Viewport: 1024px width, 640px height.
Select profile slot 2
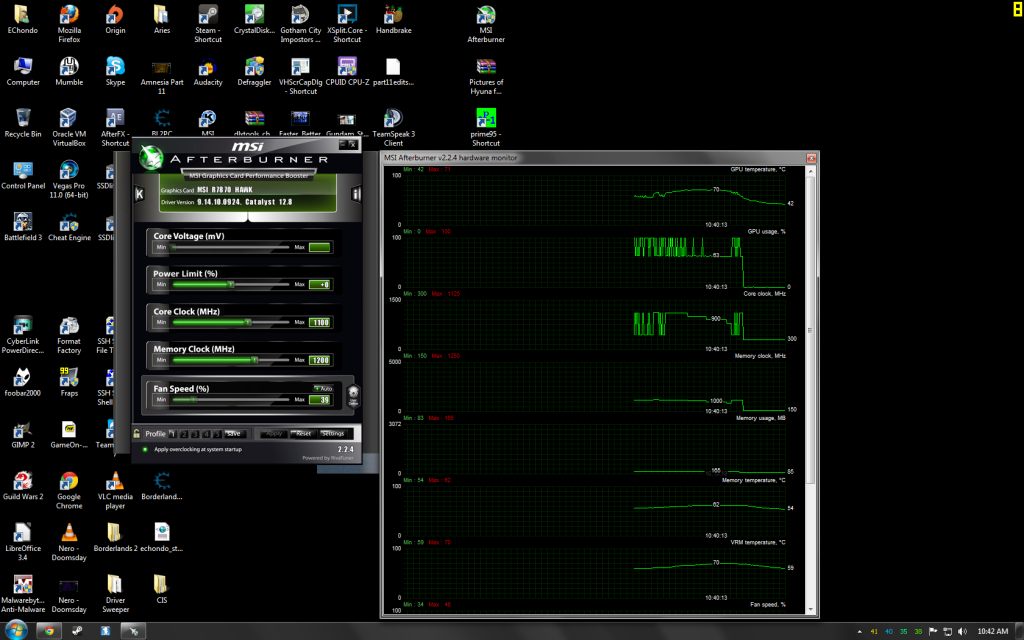pyautogui.click(x=184, y=434)
